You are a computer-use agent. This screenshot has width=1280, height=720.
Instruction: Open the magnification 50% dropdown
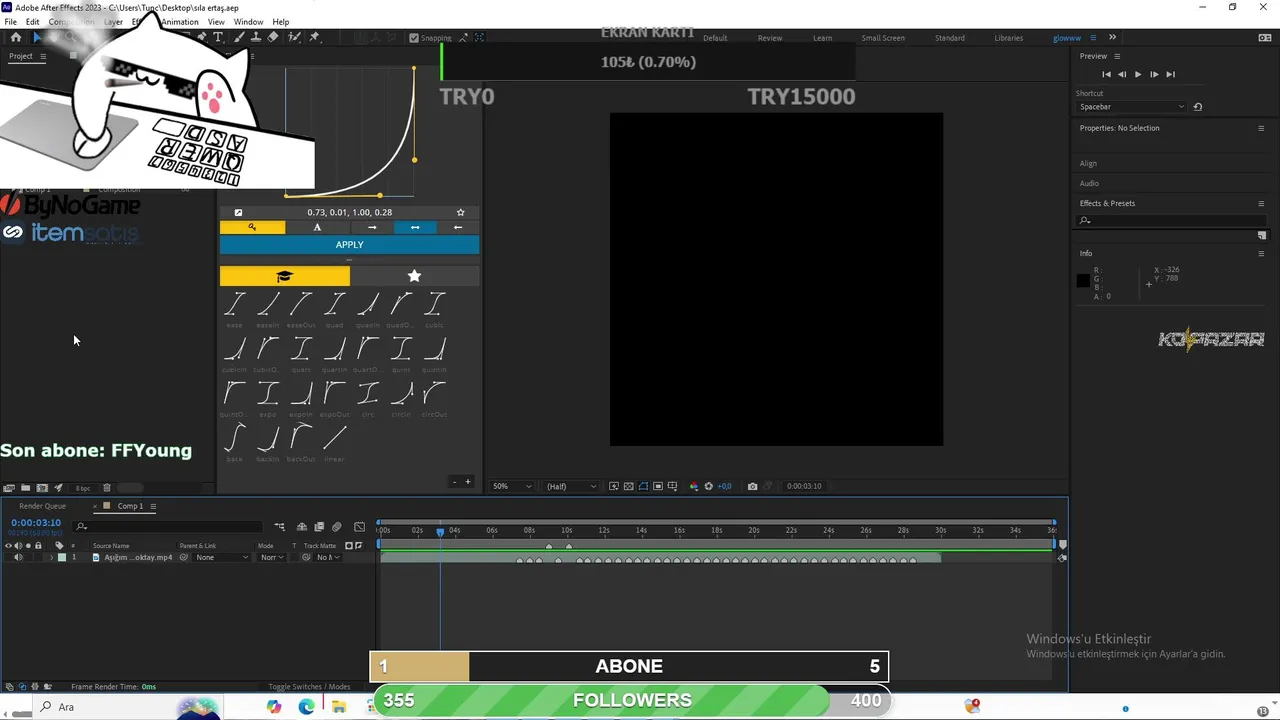[512, 486]
